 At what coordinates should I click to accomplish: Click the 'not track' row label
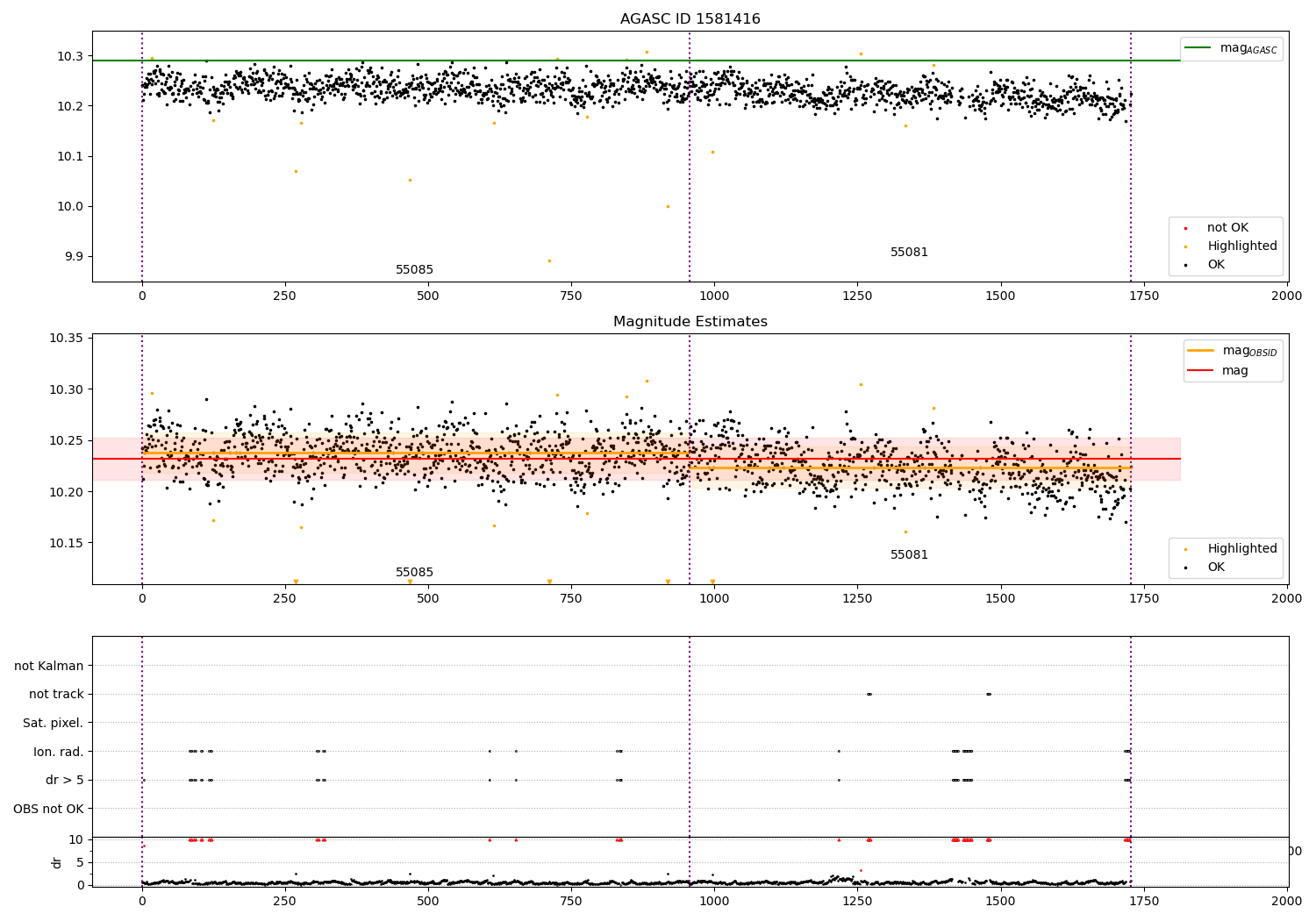(56, 695)
